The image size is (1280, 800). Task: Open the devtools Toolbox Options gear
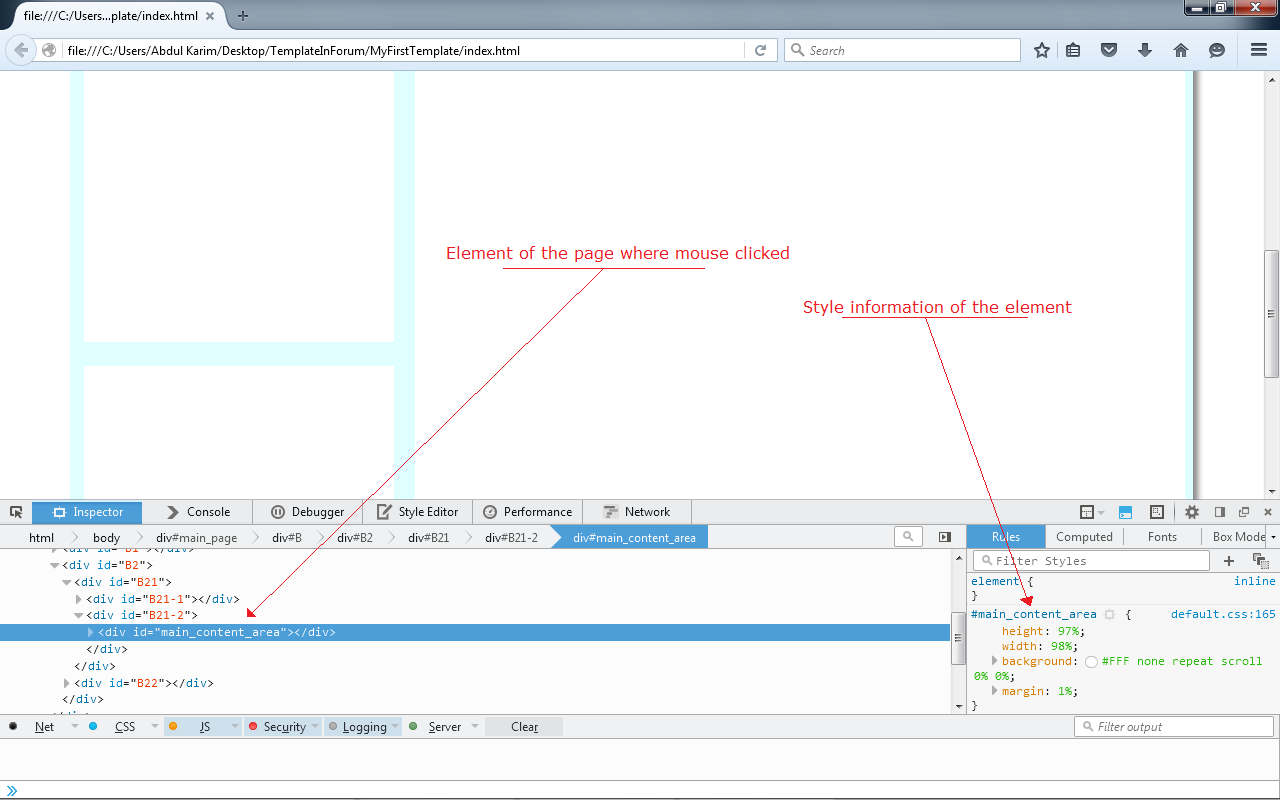[x=1191, y=512]
